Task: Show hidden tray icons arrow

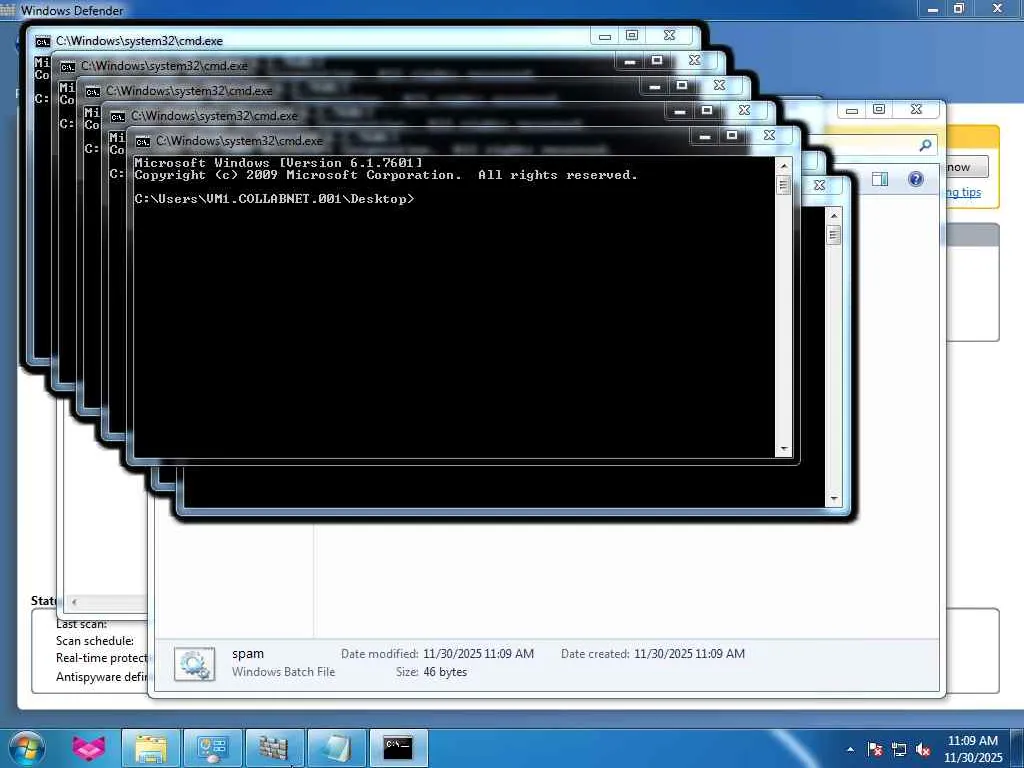Action: point(850,750)
